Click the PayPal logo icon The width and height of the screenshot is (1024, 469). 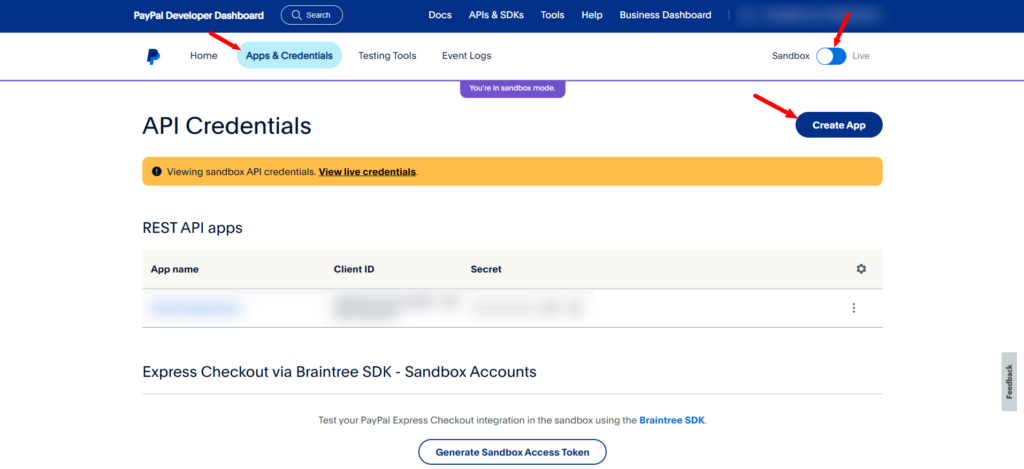(153, 56)
